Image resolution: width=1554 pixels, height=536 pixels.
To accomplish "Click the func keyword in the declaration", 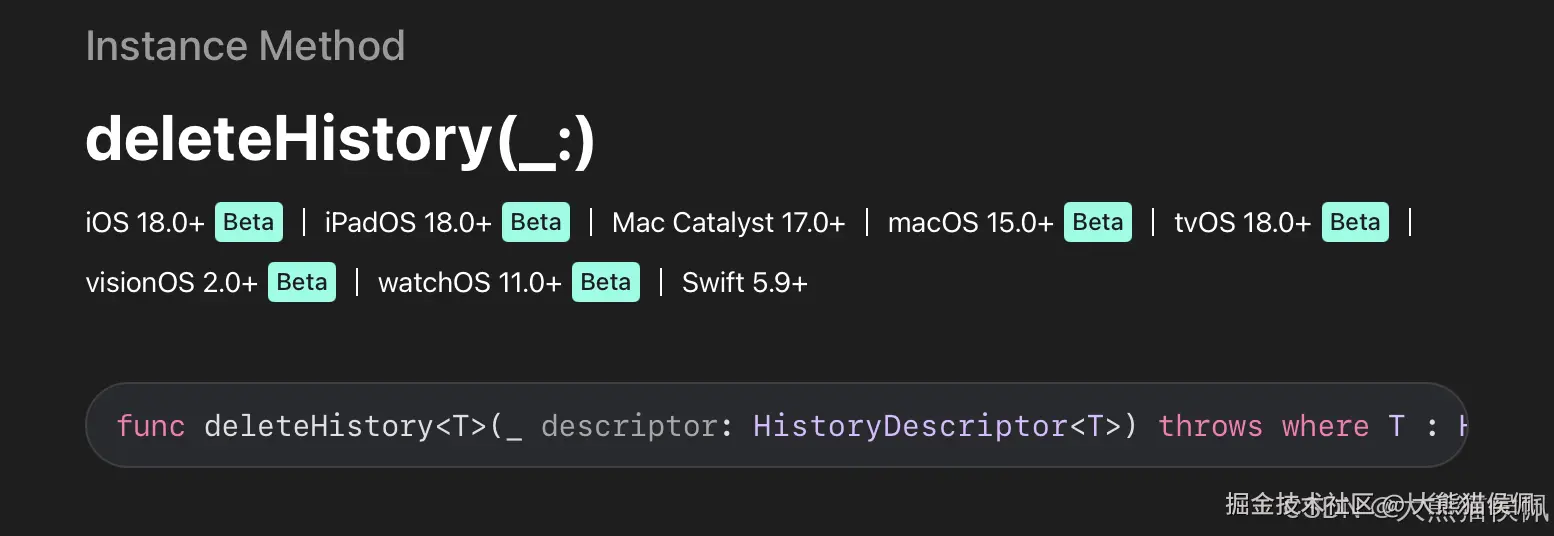I will click(151, 426).
